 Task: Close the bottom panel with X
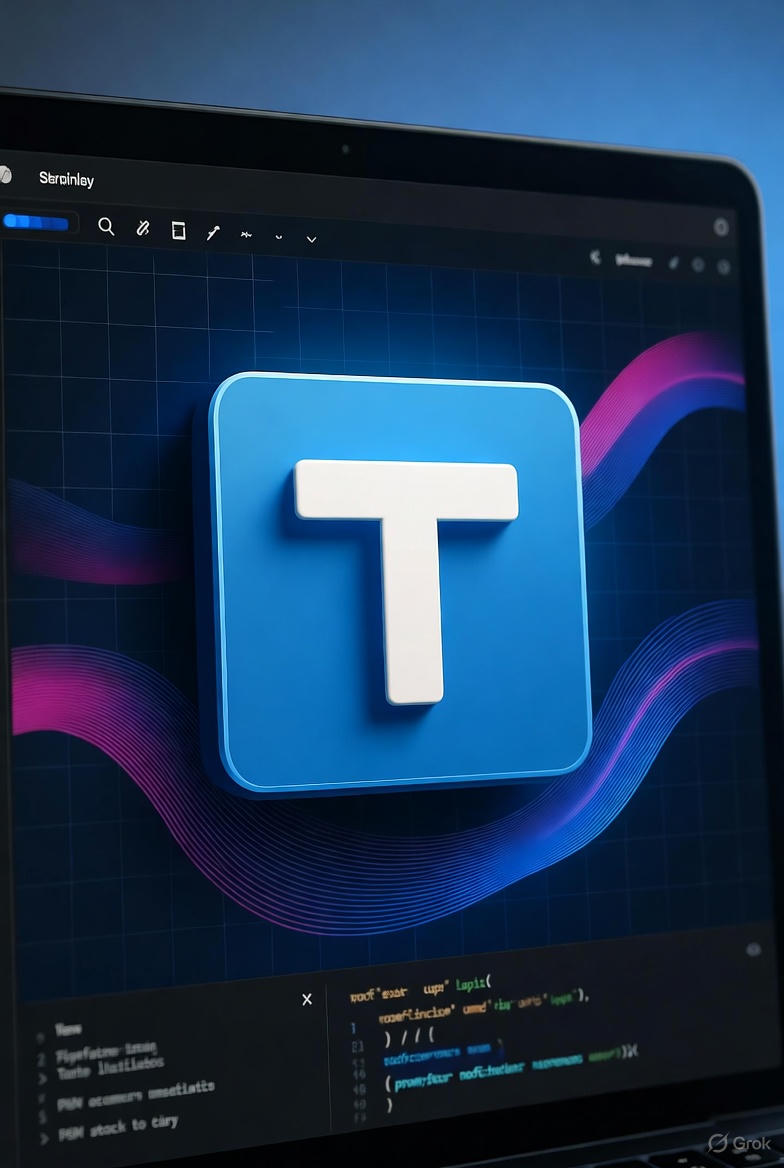click(307, 999)
